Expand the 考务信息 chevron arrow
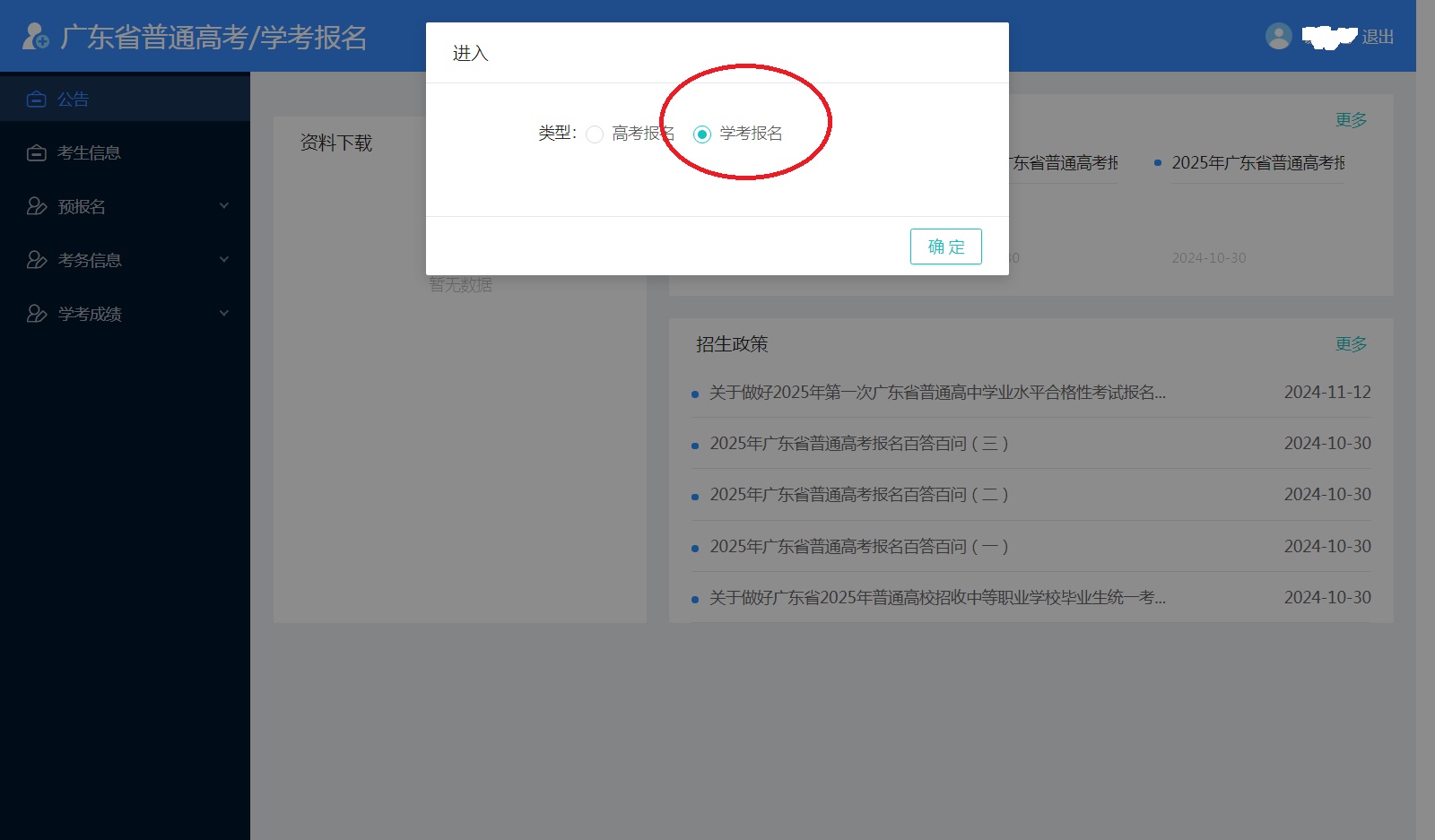The image size is (1435, 840). pos(224,259)
